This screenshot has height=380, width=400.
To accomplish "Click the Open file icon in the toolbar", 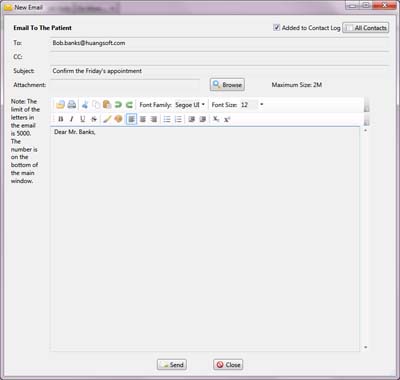I will [60, 105].
